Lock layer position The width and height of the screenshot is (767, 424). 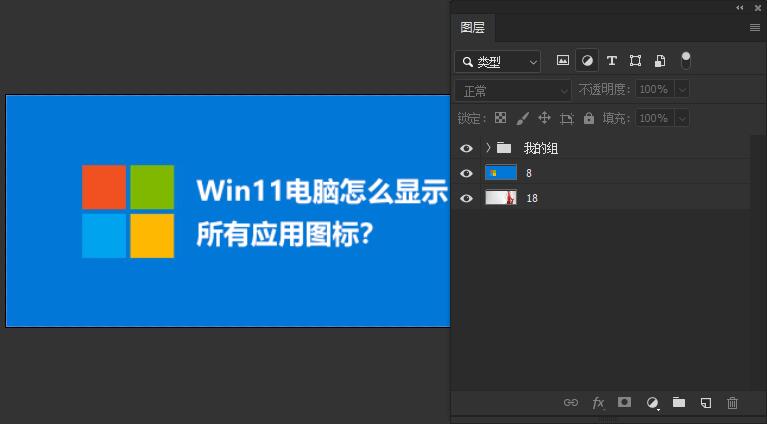544,118
